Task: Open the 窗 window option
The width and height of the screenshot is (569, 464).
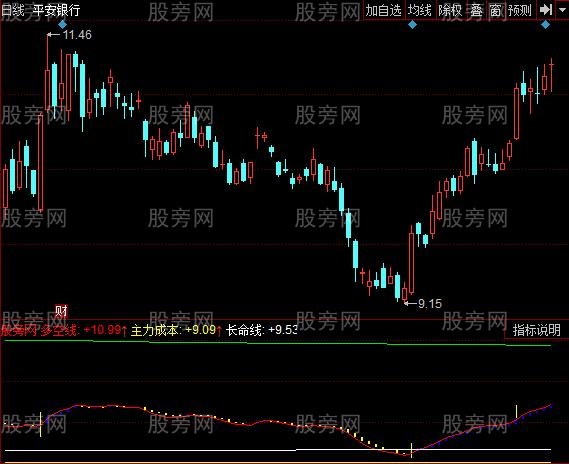Action: (495, 10)
